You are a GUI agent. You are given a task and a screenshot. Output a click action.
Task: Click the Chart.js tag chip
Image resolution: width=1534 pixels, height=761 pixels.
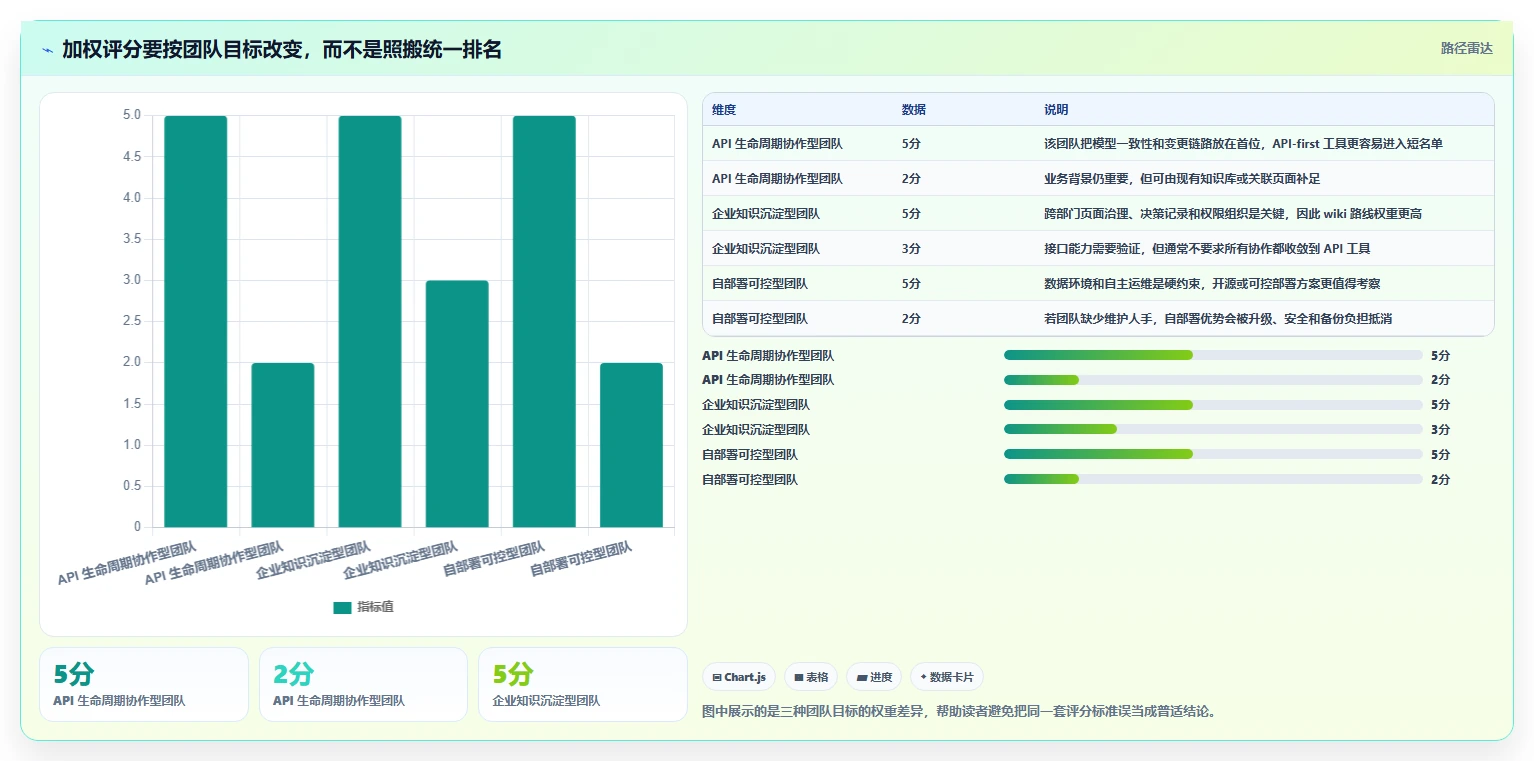tap(739, 677)
